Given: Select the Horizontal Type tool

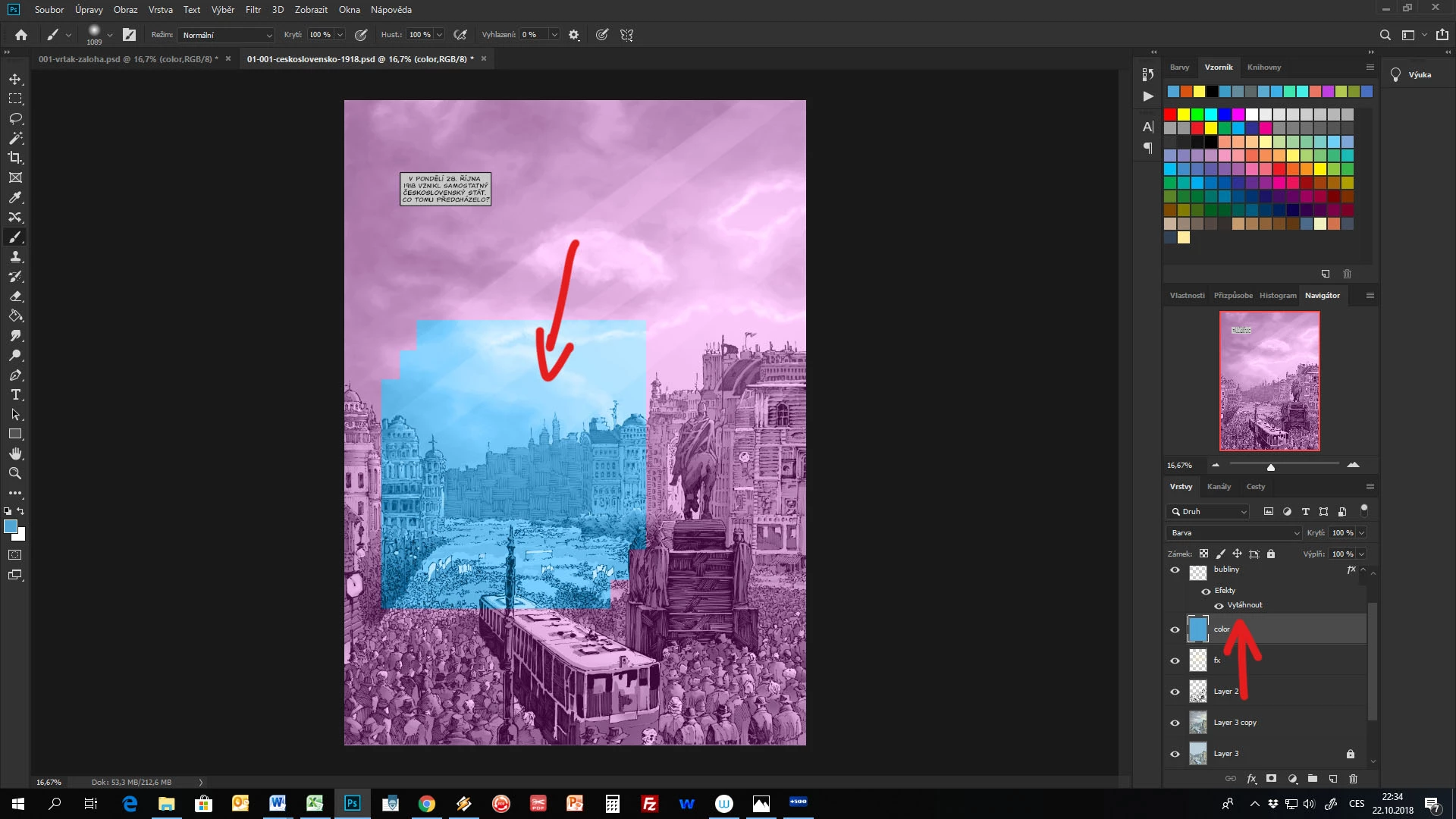Looking at the screenshot, I should (15, 395).
